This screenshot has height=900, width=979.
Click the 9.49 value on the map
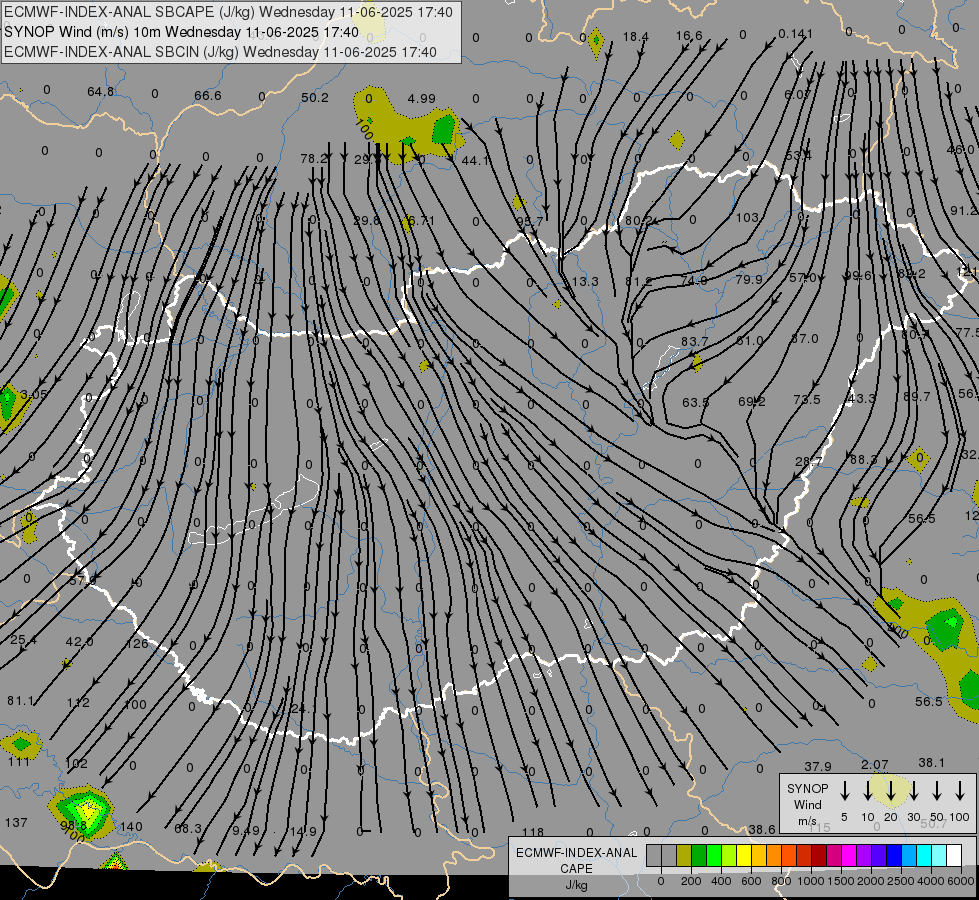click(x=245, y=831)
